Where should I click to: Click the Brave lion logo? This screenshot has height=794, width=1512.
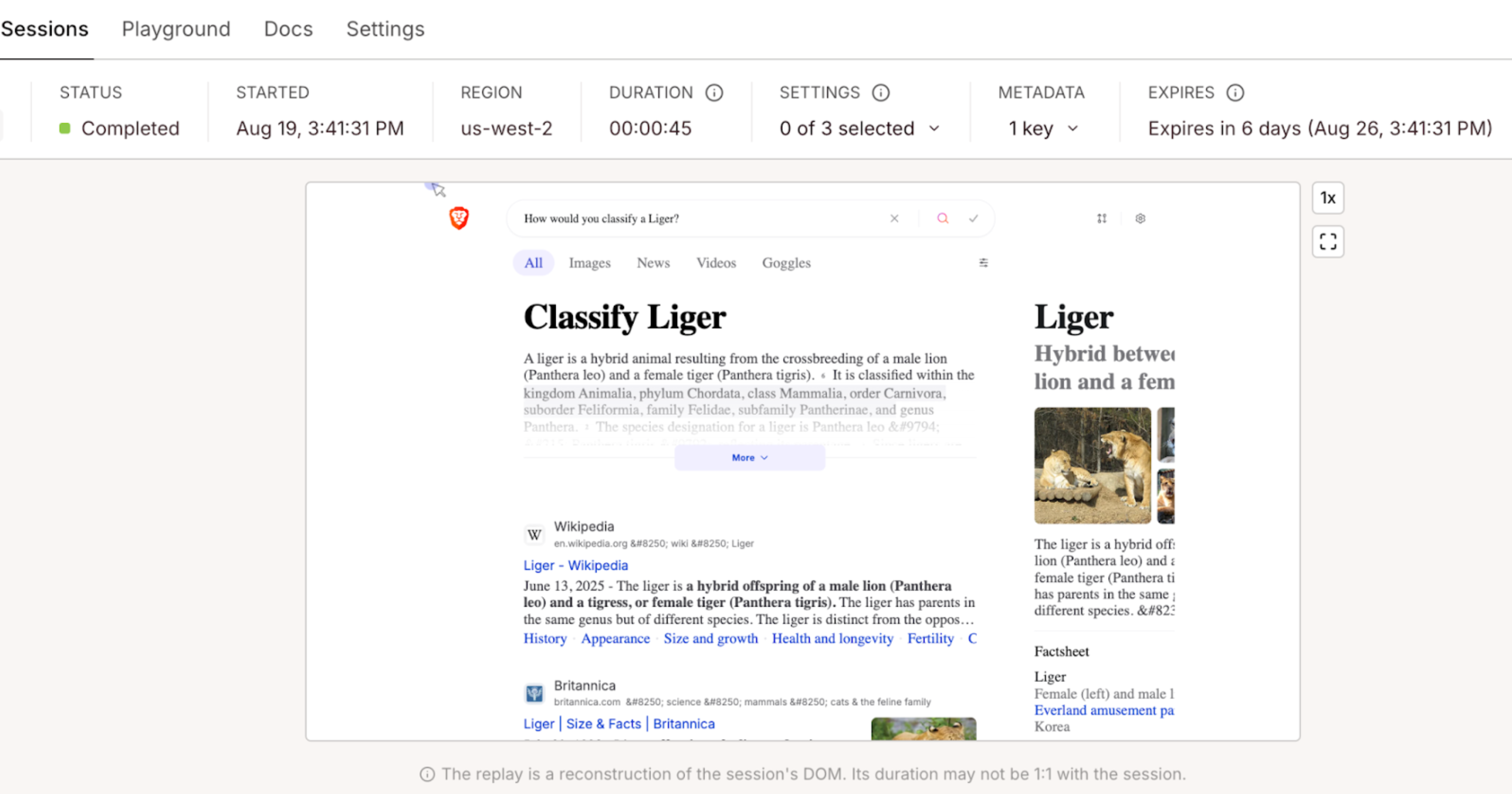[459, 218]
